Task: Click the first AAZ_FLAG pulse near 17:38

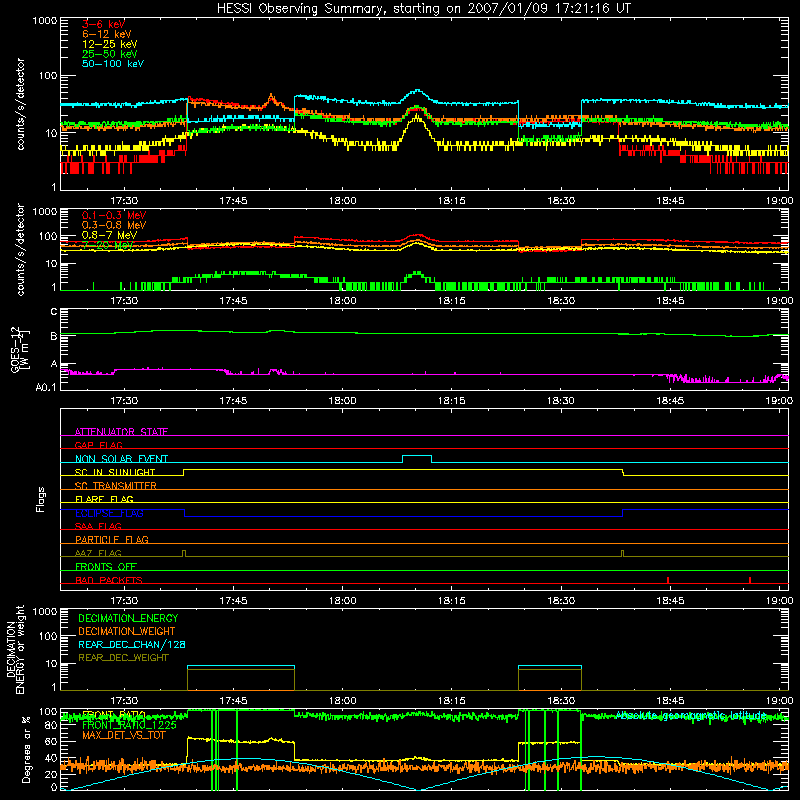Action: 184,553
